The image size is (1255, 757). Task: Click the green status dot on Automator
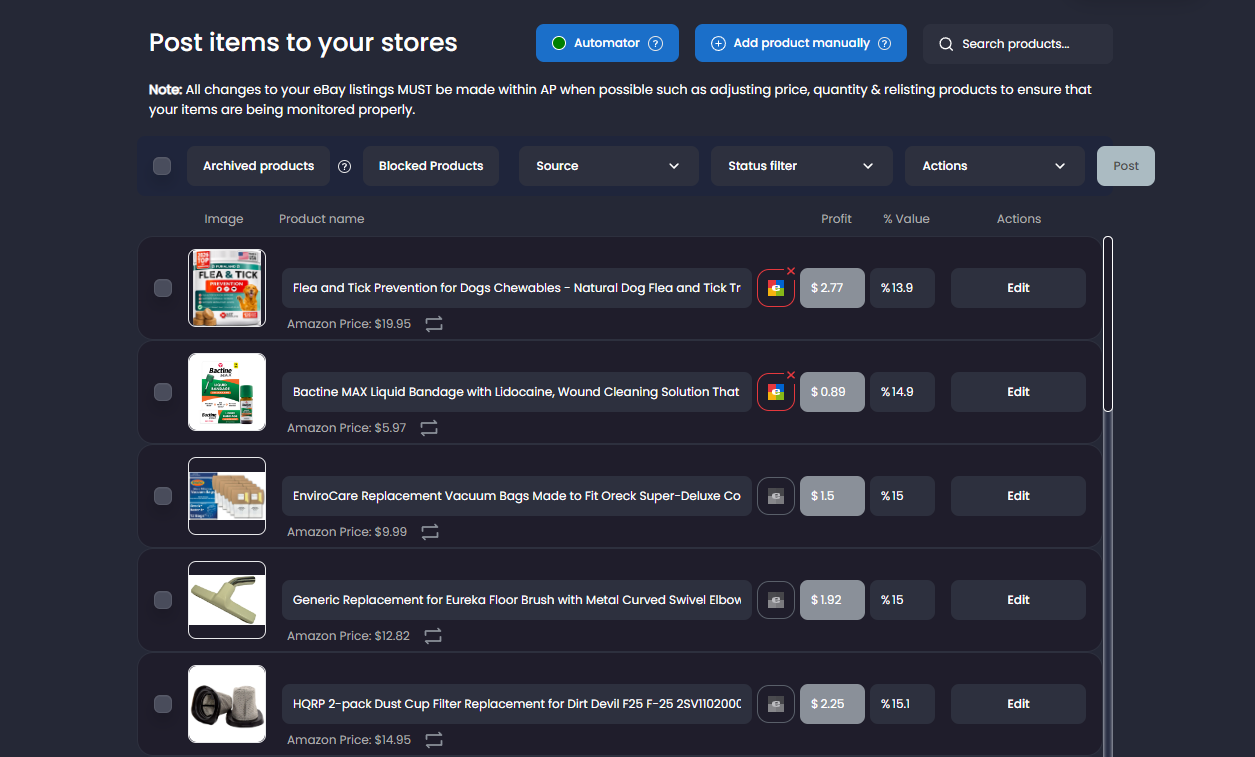(559, 43)
